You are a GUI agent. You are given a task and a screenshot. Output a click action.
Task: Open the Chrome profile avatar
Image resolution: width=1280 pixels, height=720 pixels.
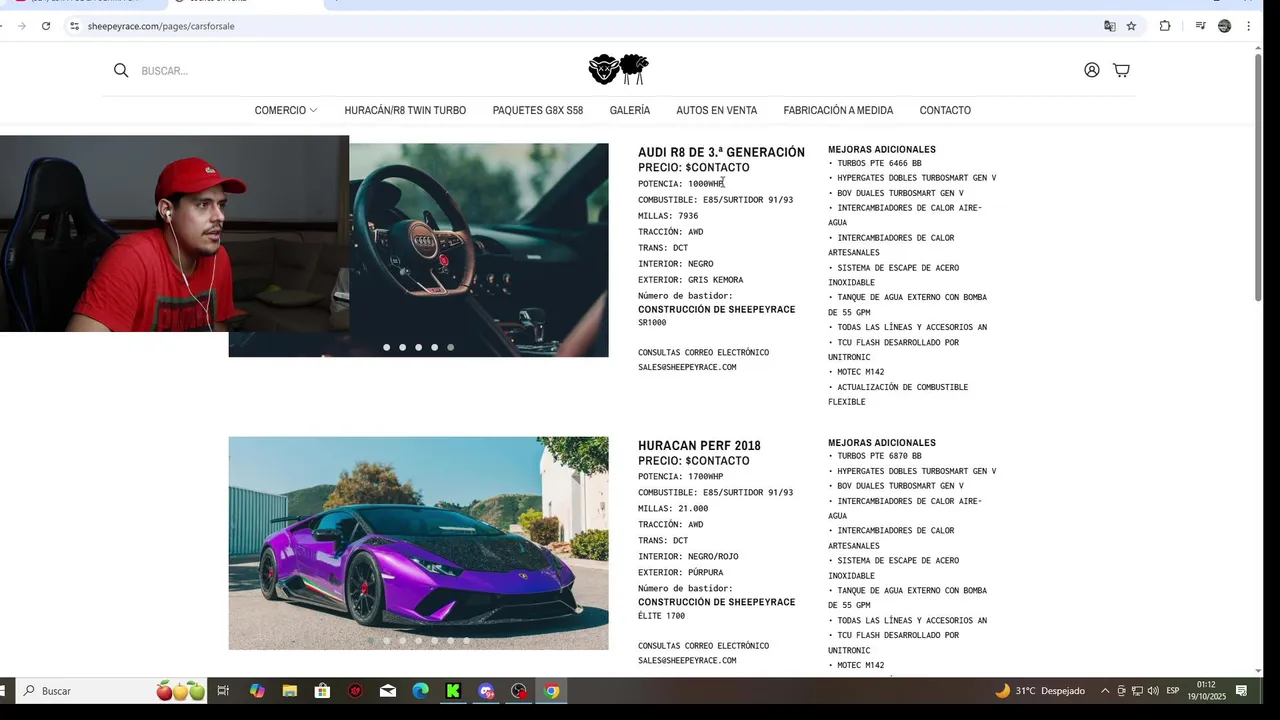1224,26
